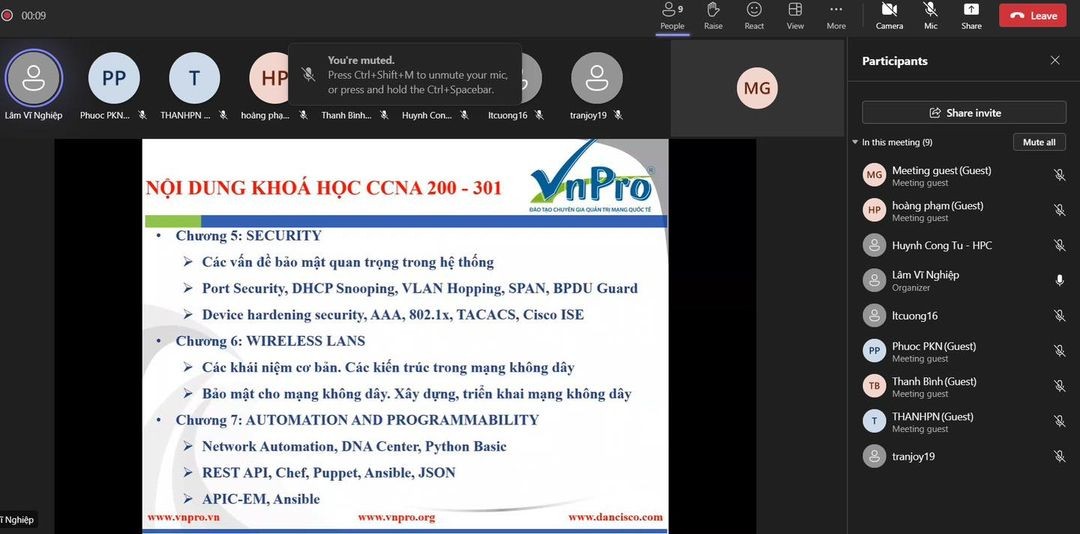
Task: Raise your hand in the meeting
Action: click(713, 17)
